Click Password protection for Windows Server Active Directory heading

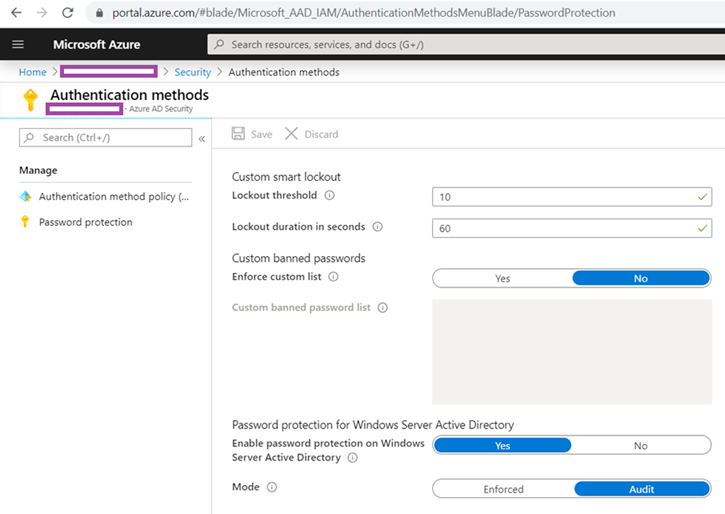[373, 424]
